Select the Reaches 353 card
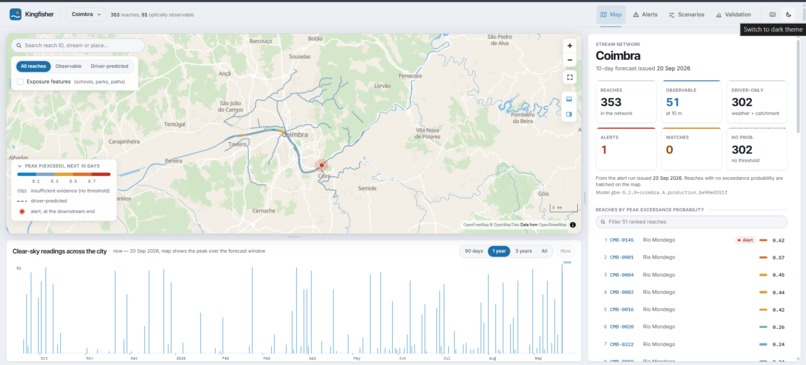 coord(626,101)
